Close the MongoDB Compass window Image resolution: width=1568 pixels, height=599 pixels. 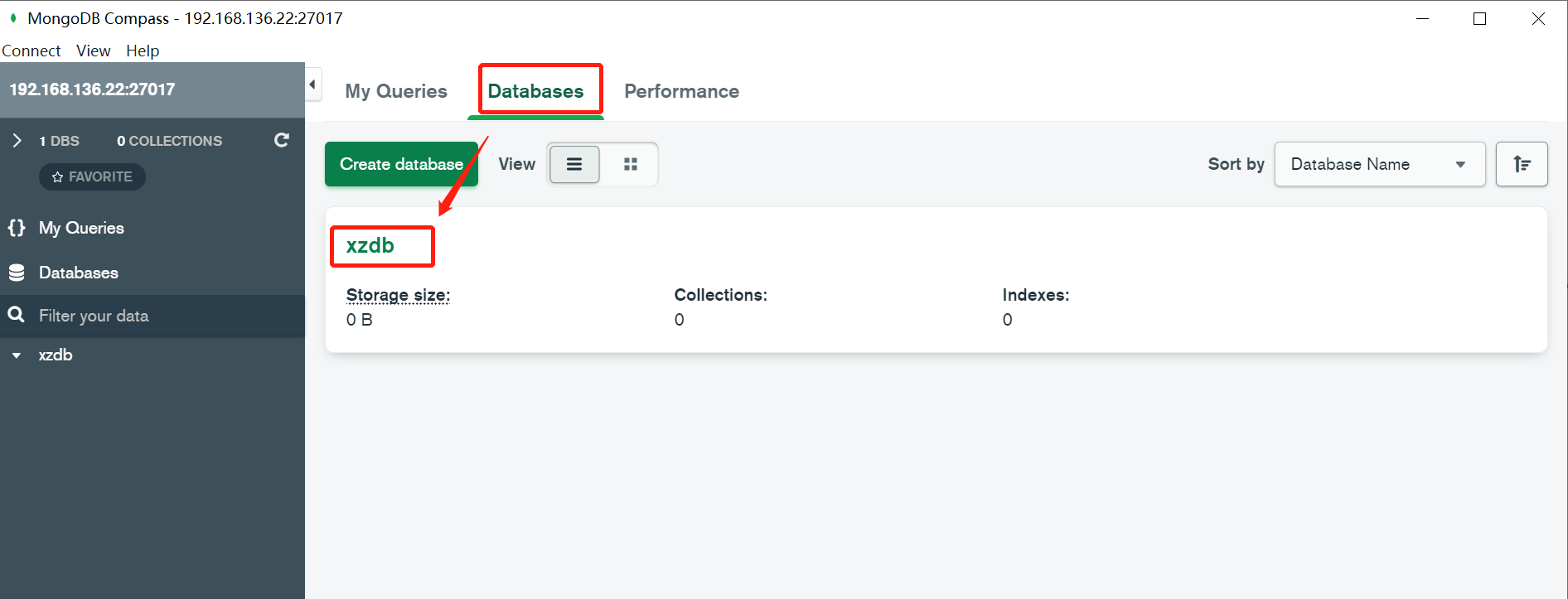click(1538, 18)
